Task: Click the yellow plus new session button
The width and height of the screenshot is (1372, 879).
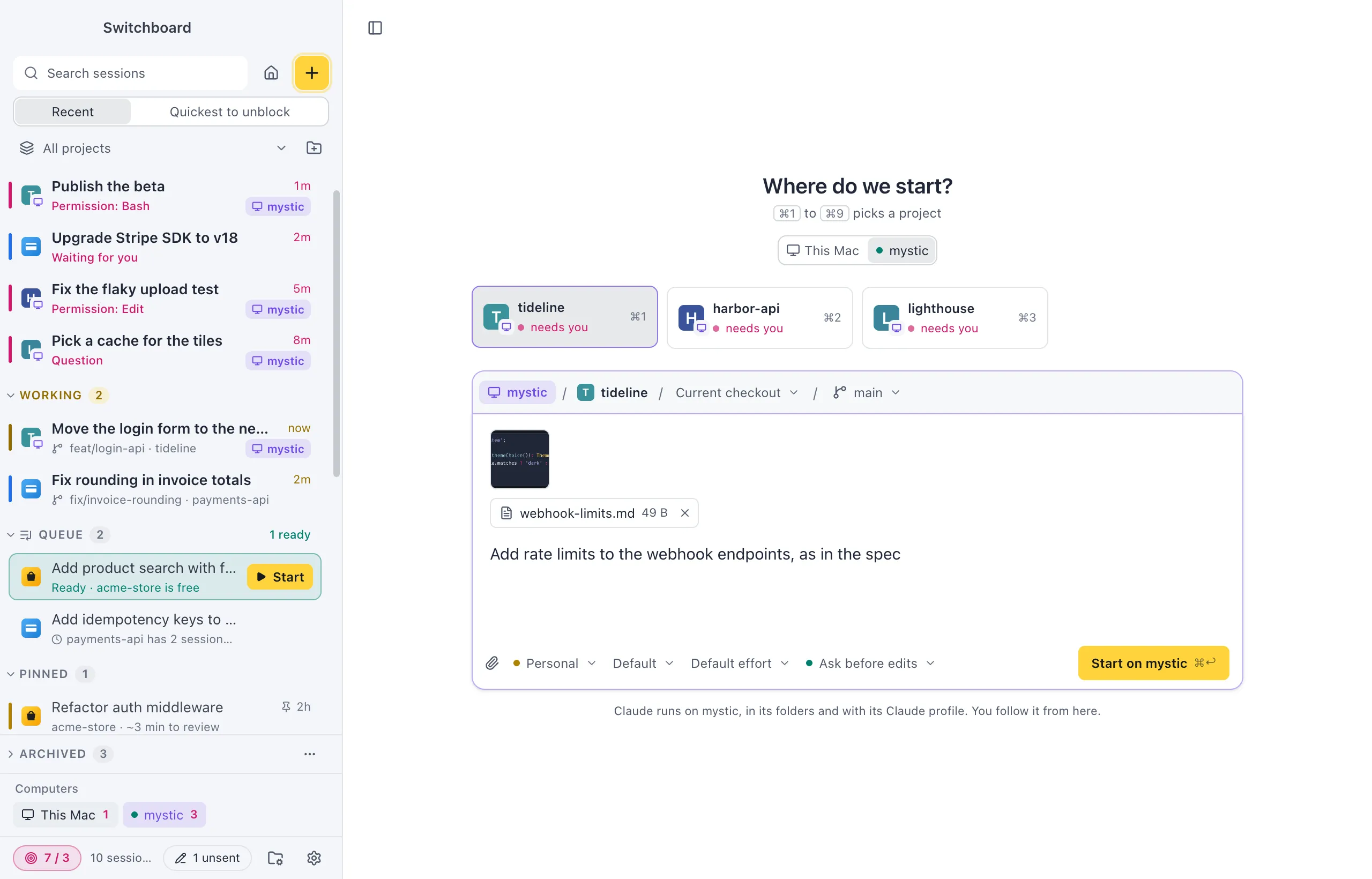Action: [311, 73]
